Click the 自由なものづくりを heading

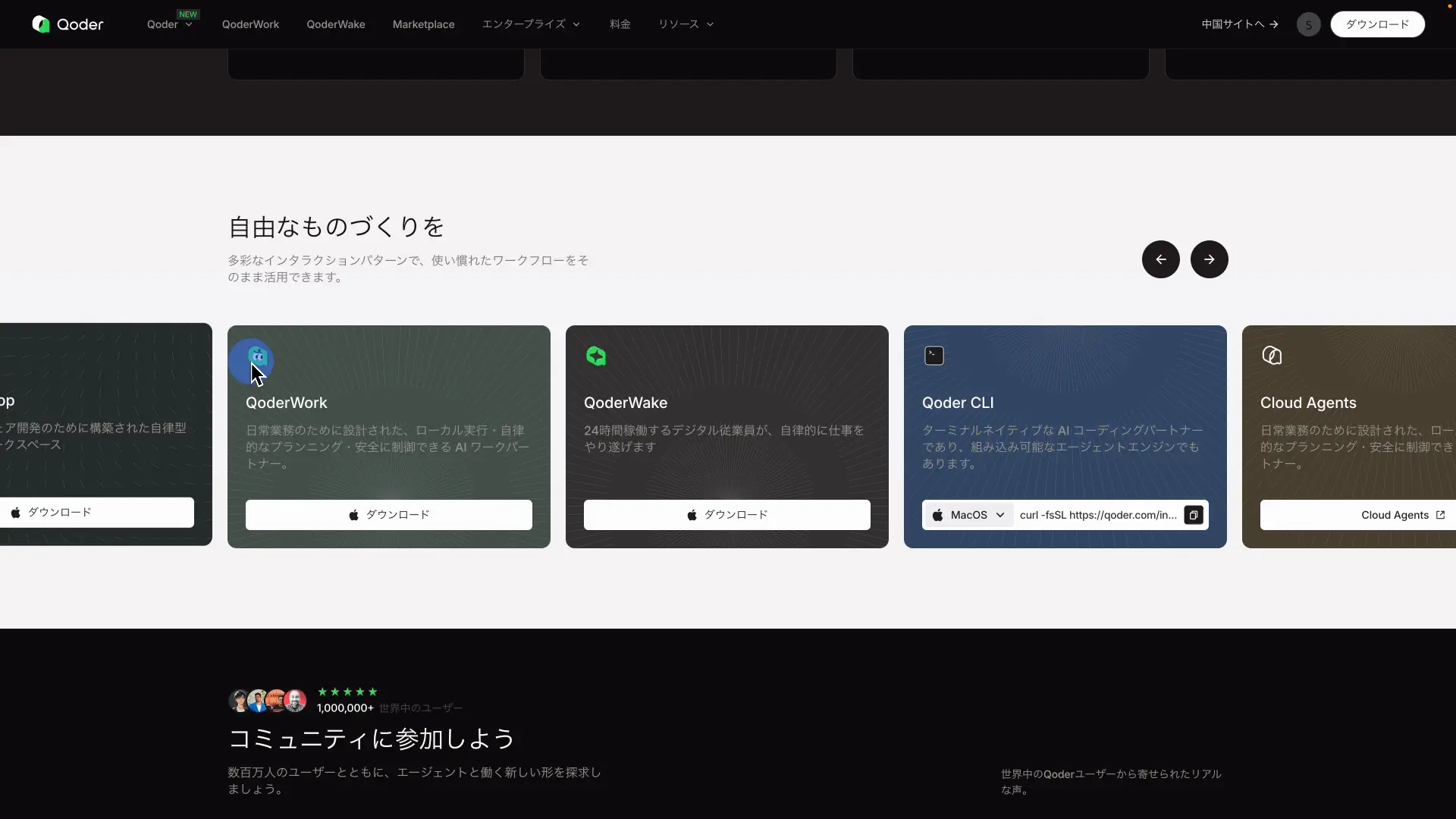point(337,227)
